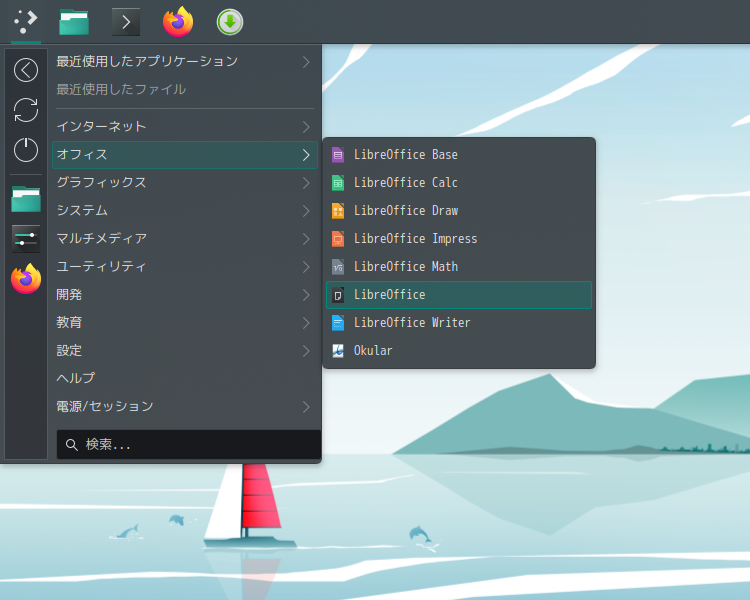Click the LibreOffice Impress icon
Screen dimensions: 750x600
click(x=338, y=238)
